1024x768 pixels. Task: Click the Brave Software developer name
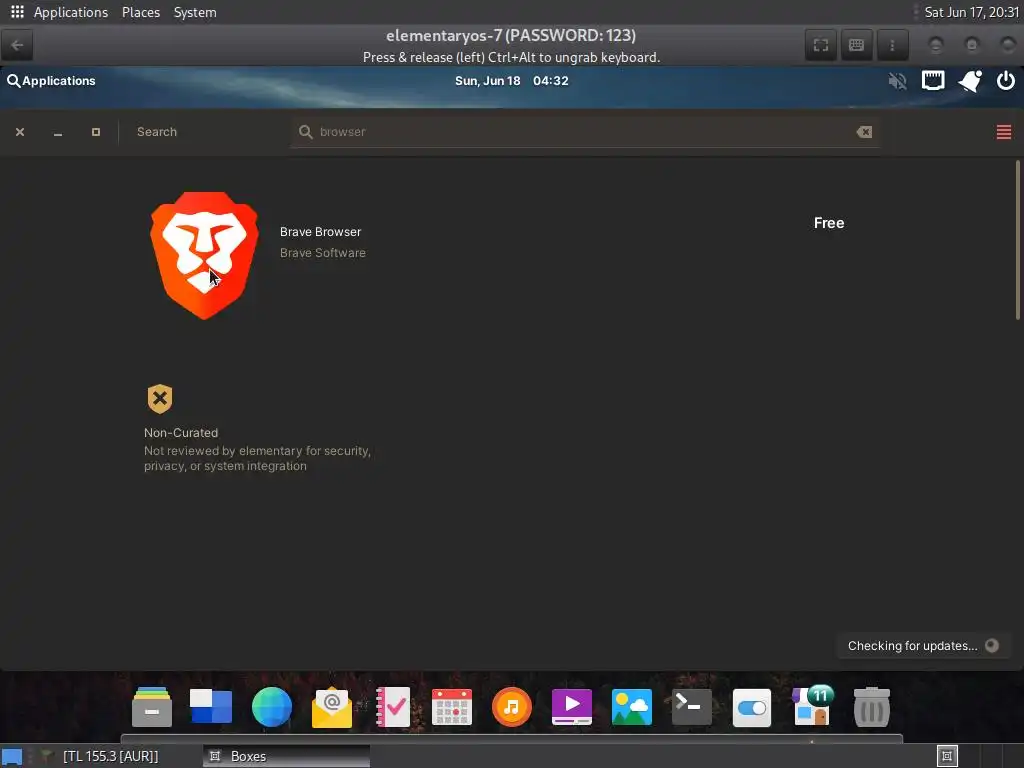click(x=323, y=253)
